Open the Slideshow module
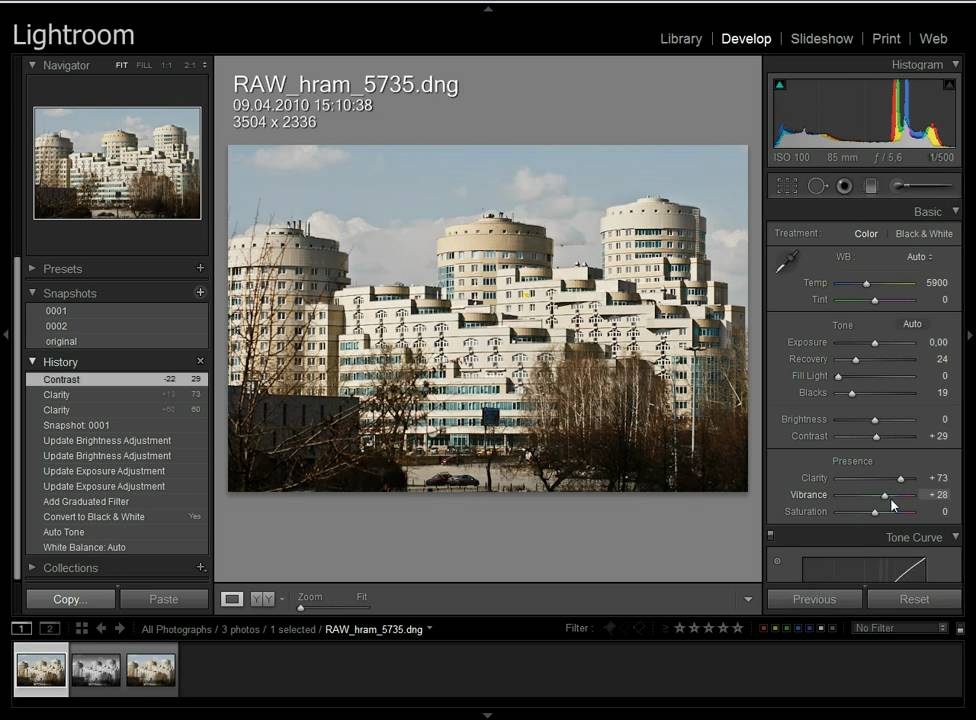976x720 pixels. point(821,39)
